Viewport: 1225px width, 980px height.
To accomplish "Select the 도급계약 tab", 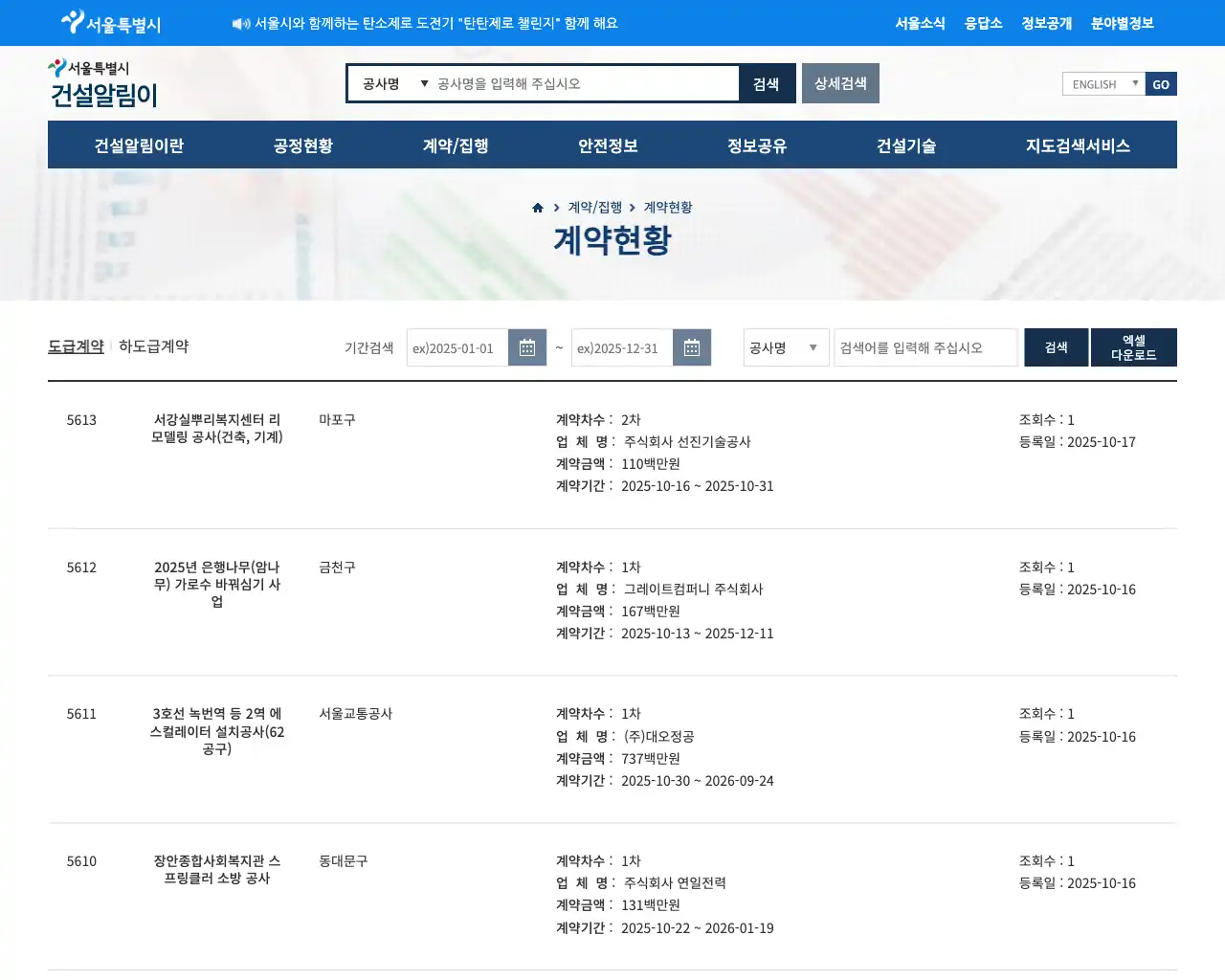I will click(x=76, y=346).
